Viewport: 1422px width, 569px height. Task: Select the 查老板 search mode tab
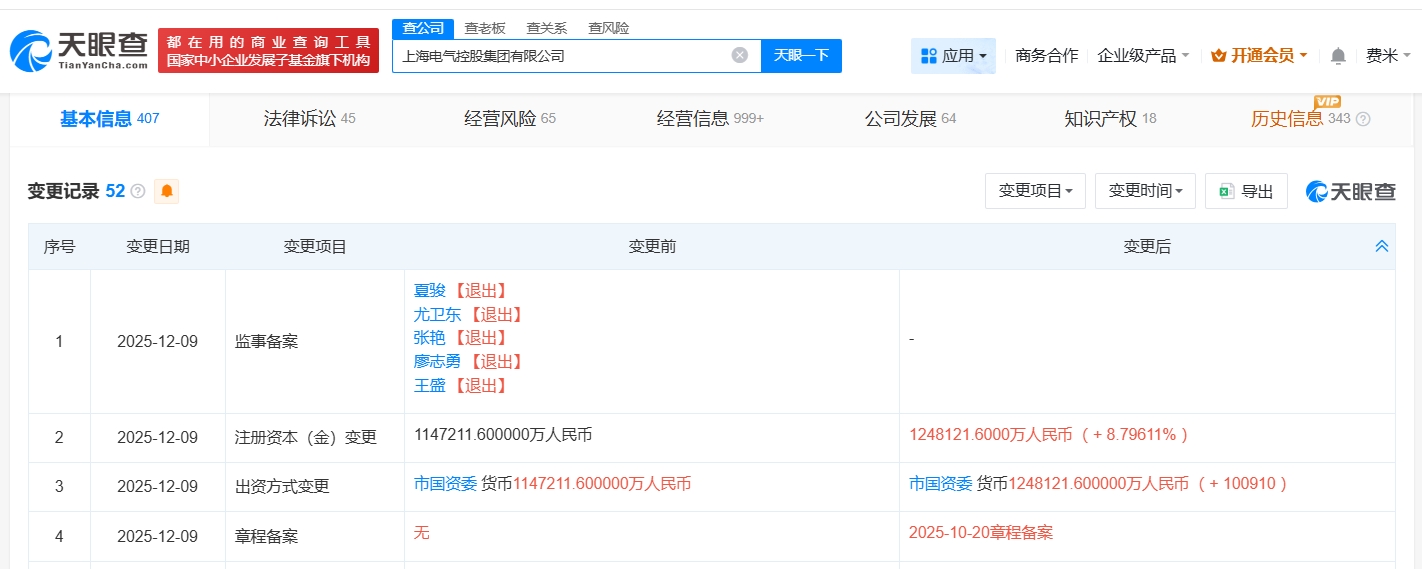pos(485,28)
